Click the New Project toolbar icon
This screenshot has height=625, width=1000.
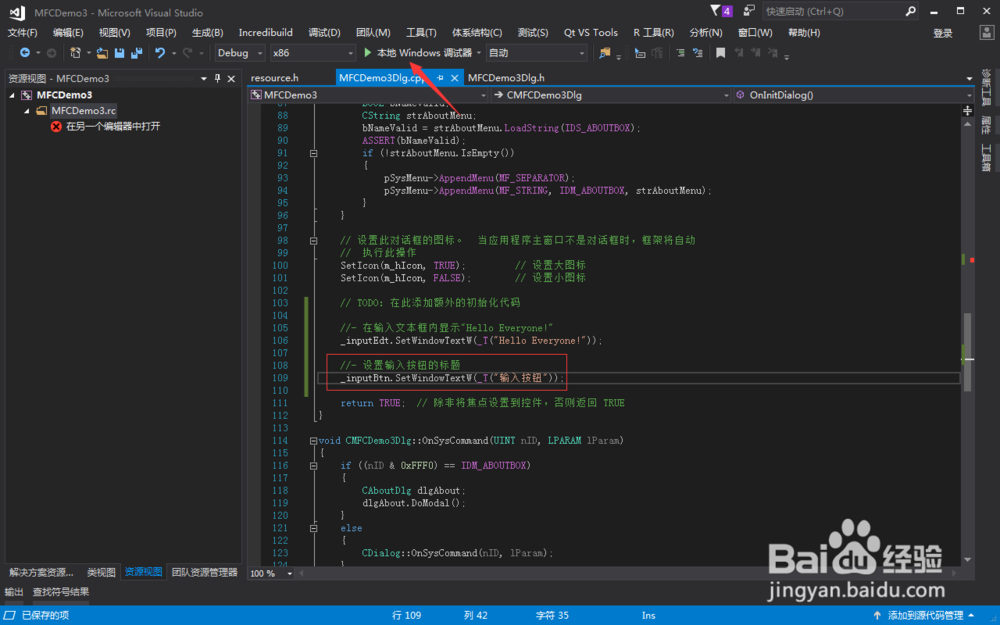[x=75, y=53]
